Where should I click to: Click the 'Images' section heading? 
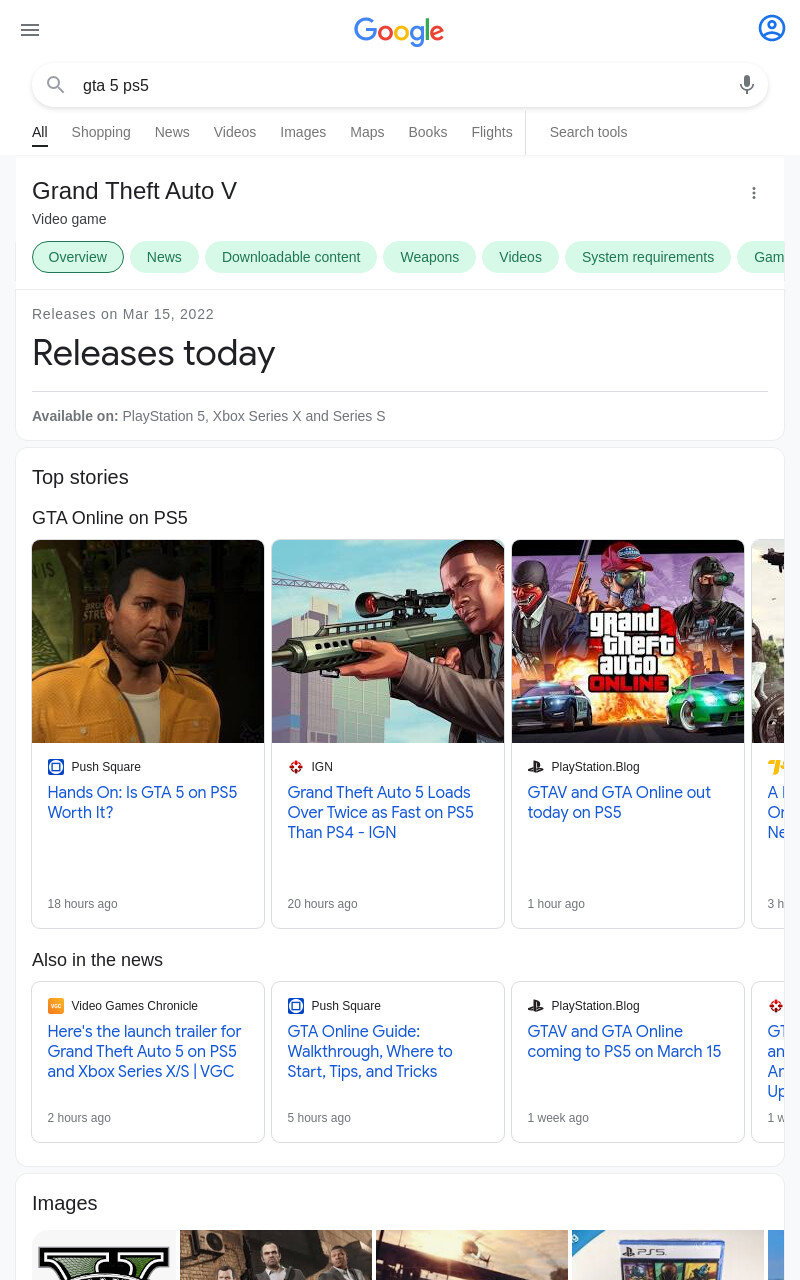click(x=64, y=1203)
